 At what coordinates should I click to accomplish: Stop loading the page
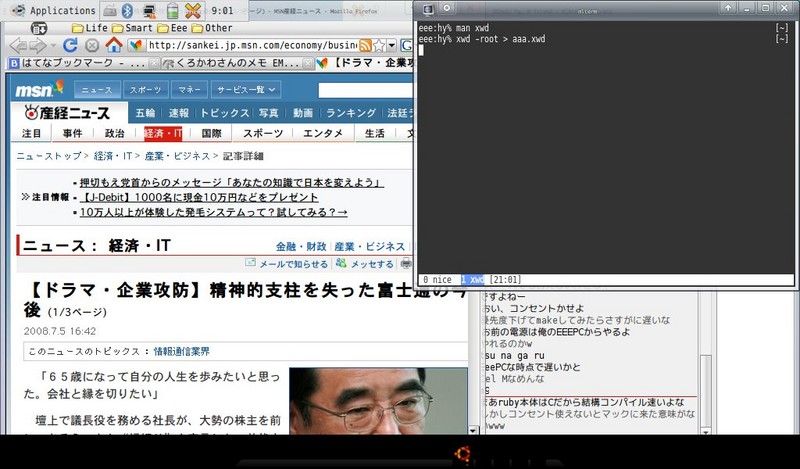pyautogui.click(x=92, y=46)
